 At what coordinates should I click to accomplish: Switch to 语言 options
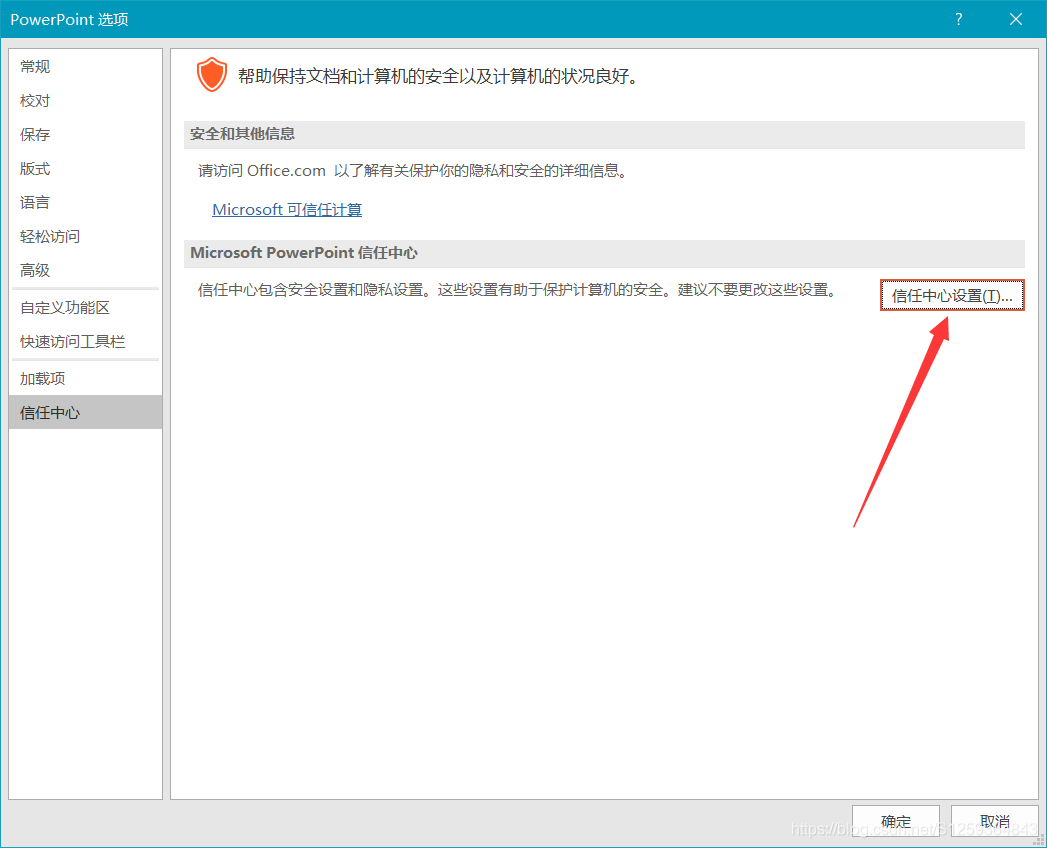click(85, 202)
